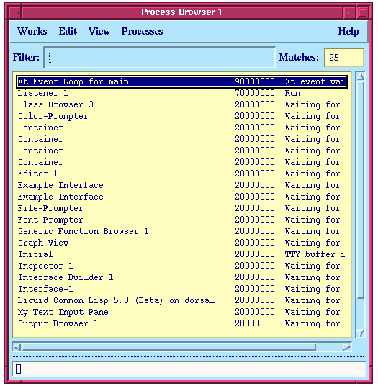The height and width of the screenshot is (391, 378).
Task: Select the Interface Builder 1 process
Action: (x=182, y=277)
